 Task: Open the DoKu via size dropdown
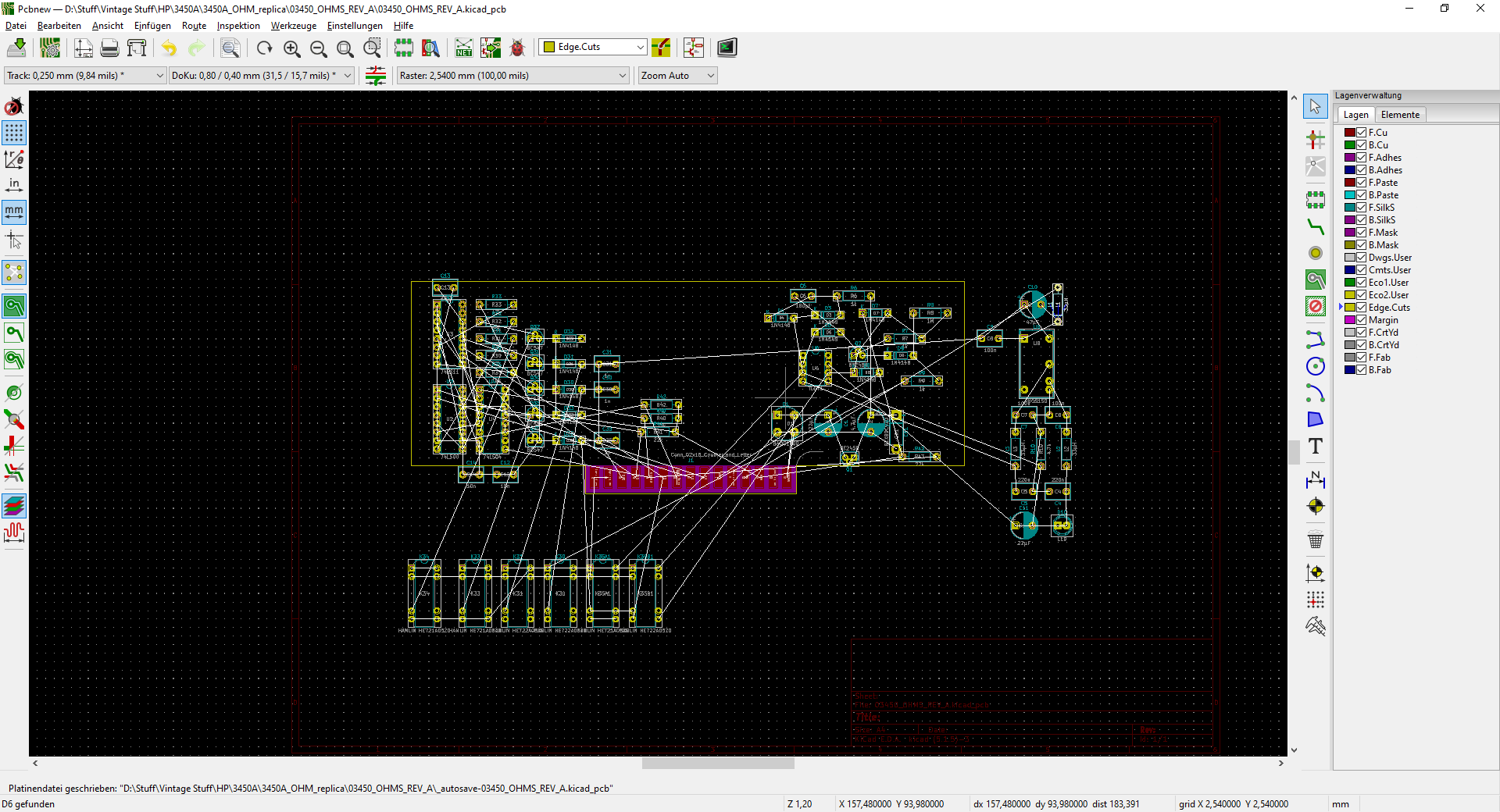coord(262,76)
